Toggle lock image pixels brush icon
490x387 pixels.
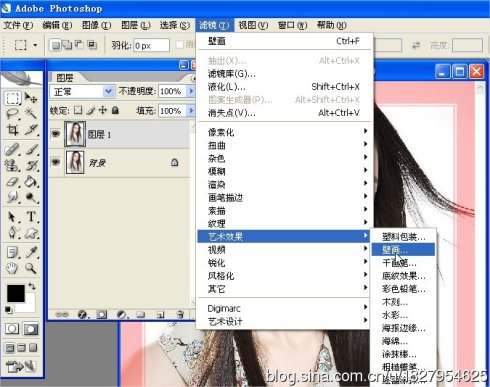90,110
